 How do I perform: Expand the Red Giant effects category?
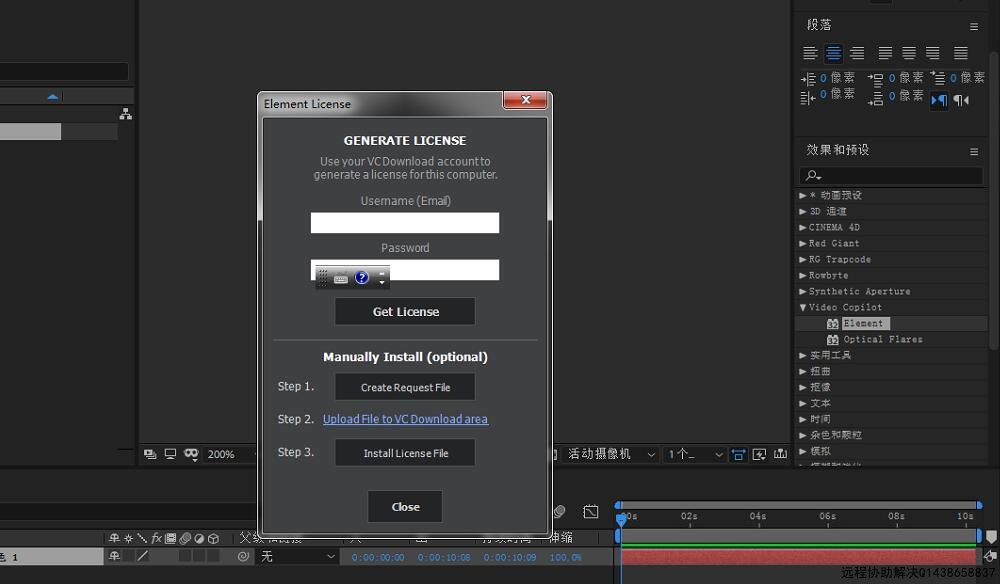[x=803, y=243]
